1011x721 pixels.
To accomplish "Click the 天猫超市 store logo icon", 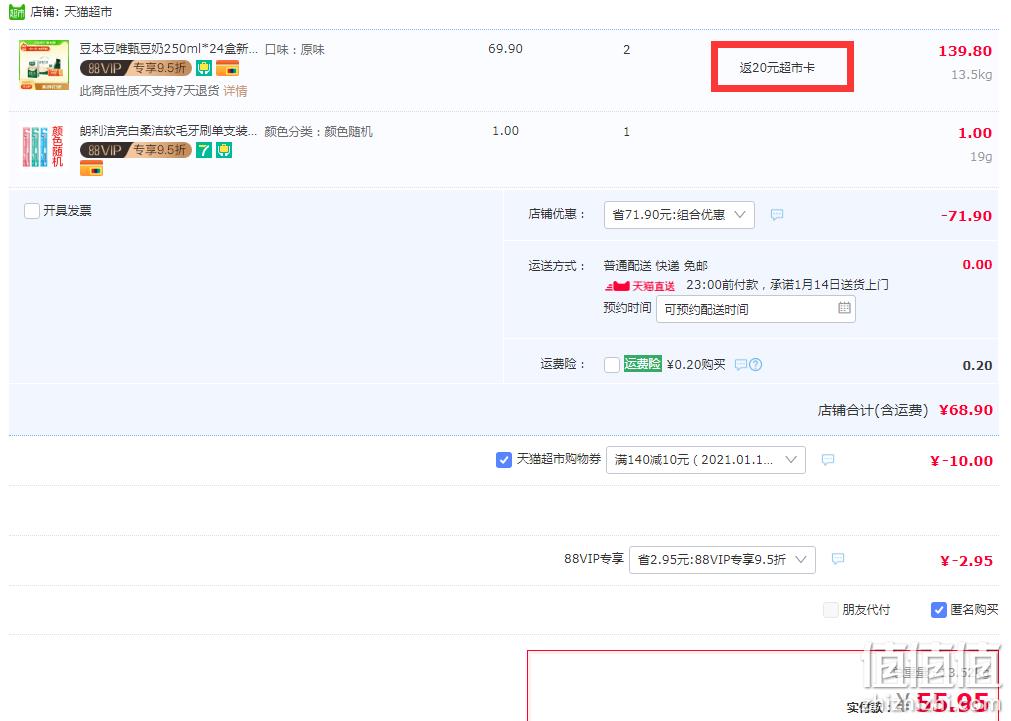I will 17,12.
